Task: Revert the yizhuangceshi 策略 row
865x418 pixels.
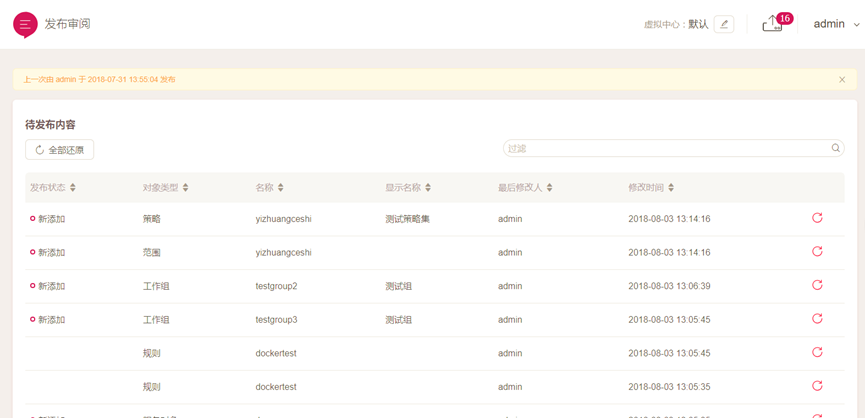Action: coord(817,218)
